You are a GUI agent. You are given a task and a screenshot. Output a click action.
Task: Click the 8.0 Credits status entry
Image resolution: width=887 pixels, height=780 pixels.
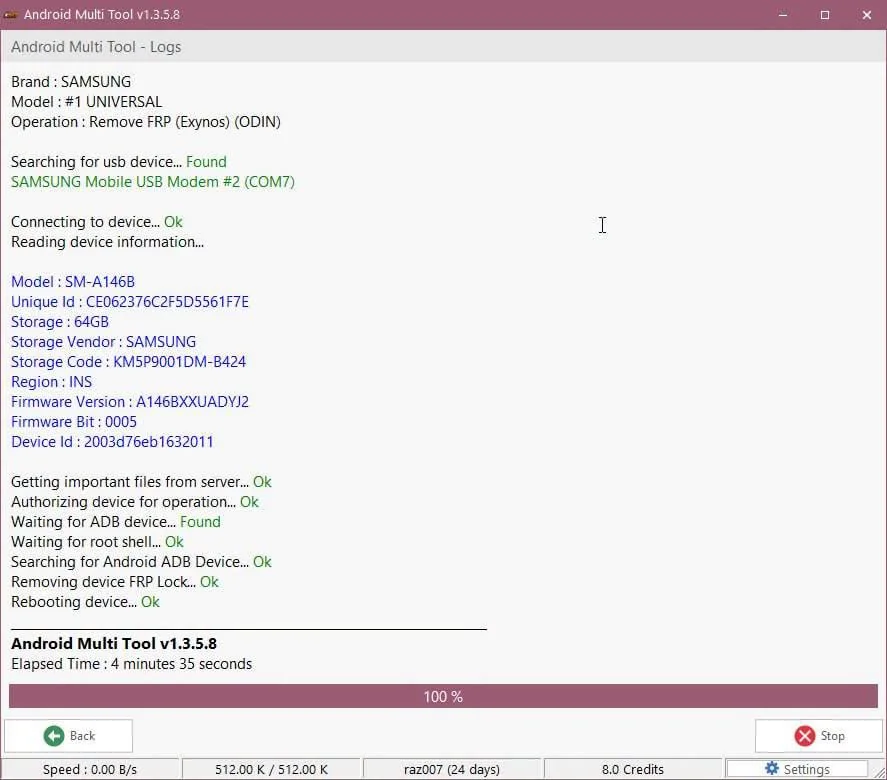[x=632, y=769]
